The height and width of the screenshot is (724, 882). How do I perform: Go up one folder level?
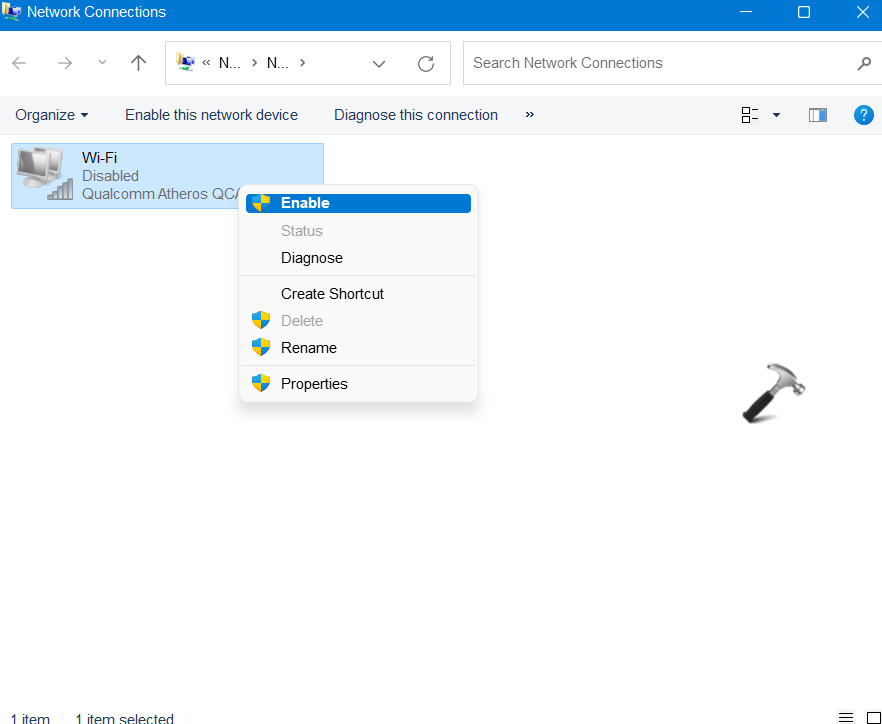[x=139, y=63]
